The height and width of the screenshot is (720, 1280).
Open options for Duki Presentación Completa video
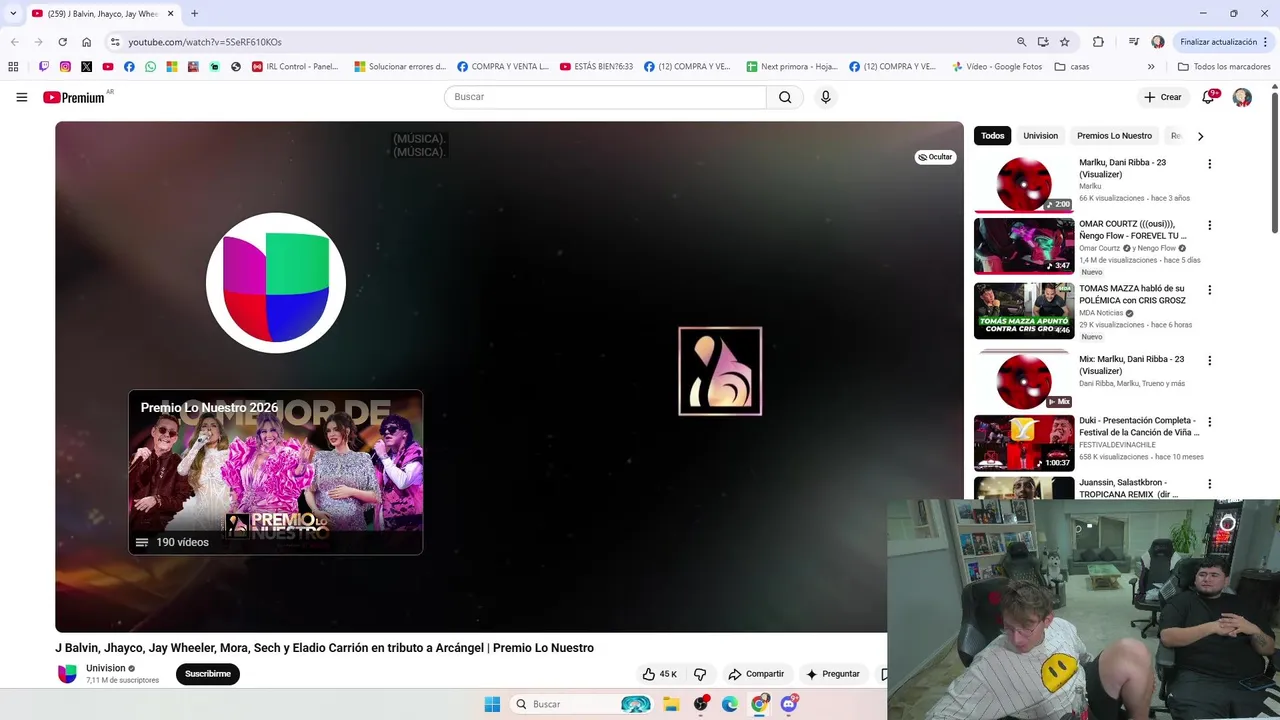point(1209,422)
